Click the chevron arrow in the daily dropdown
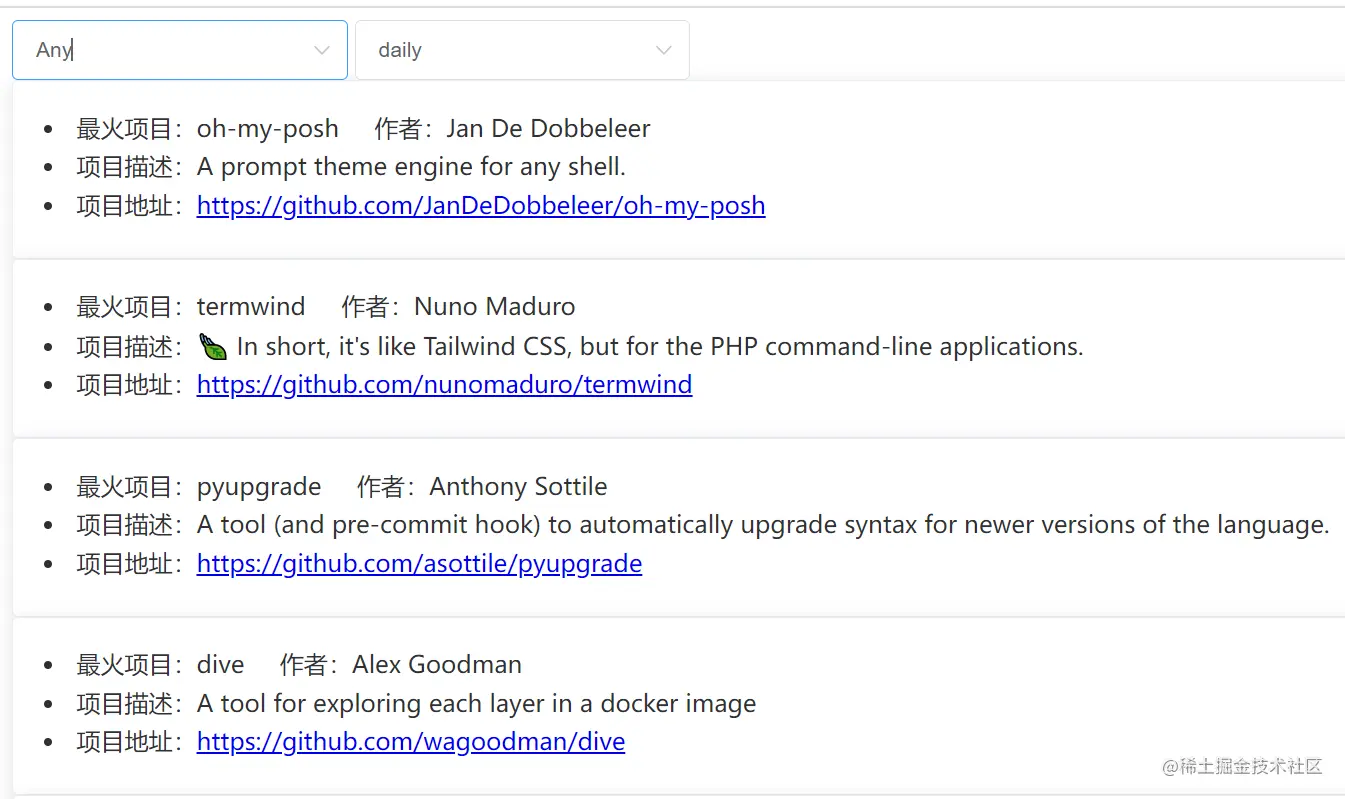Image resolution: width=1345 pixels, height=799 pixels. (663, 50)
